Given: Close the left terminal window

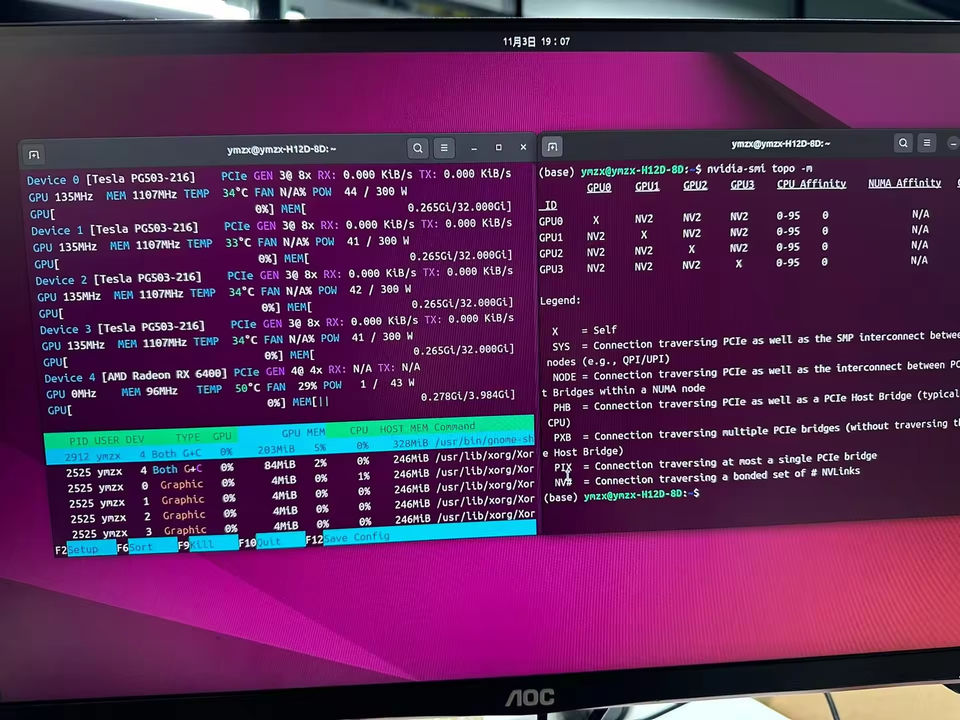Looking at the screenshot, I should coord(523,147).
